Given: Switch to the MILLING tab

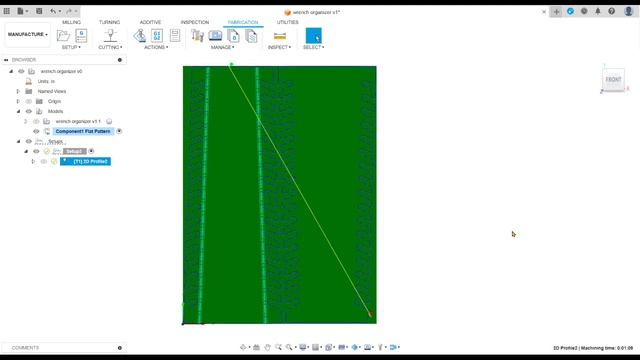Looking at the screenshot, I should click(x=71, y=22).
